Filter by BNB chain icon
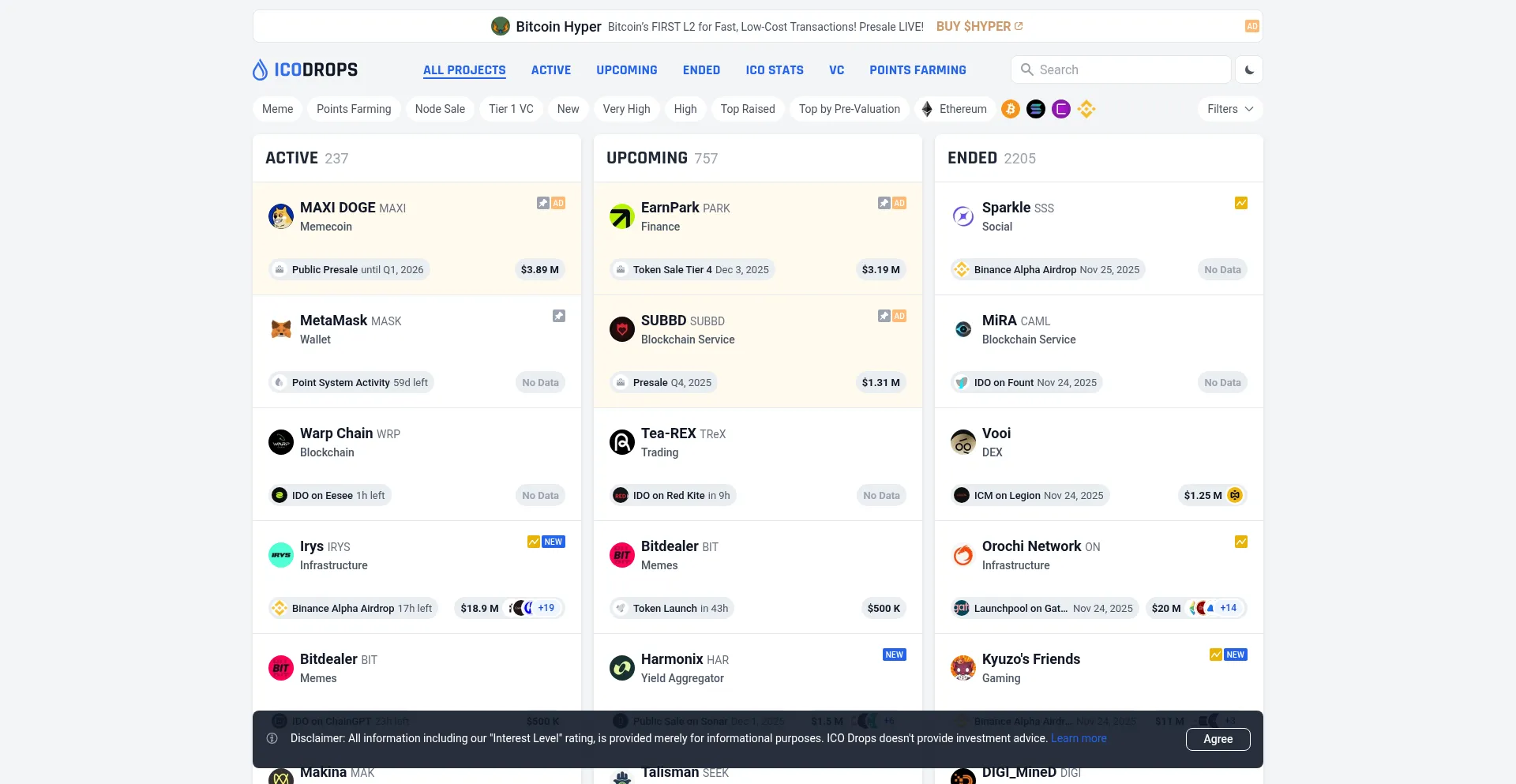The image size is (1516, 784). 1086,109
